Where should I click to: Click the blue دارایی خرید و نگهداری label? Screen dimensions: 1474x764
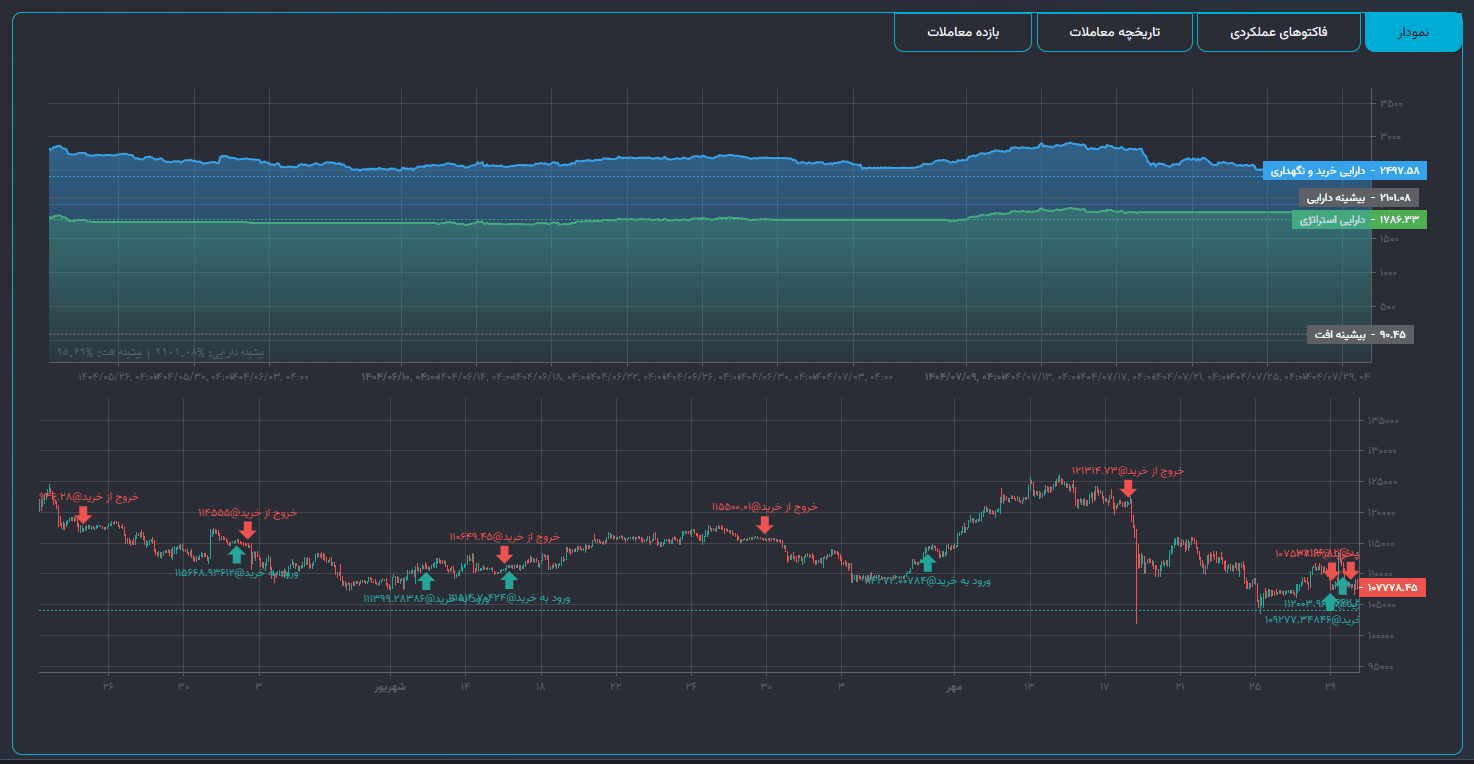point(1344,170)
